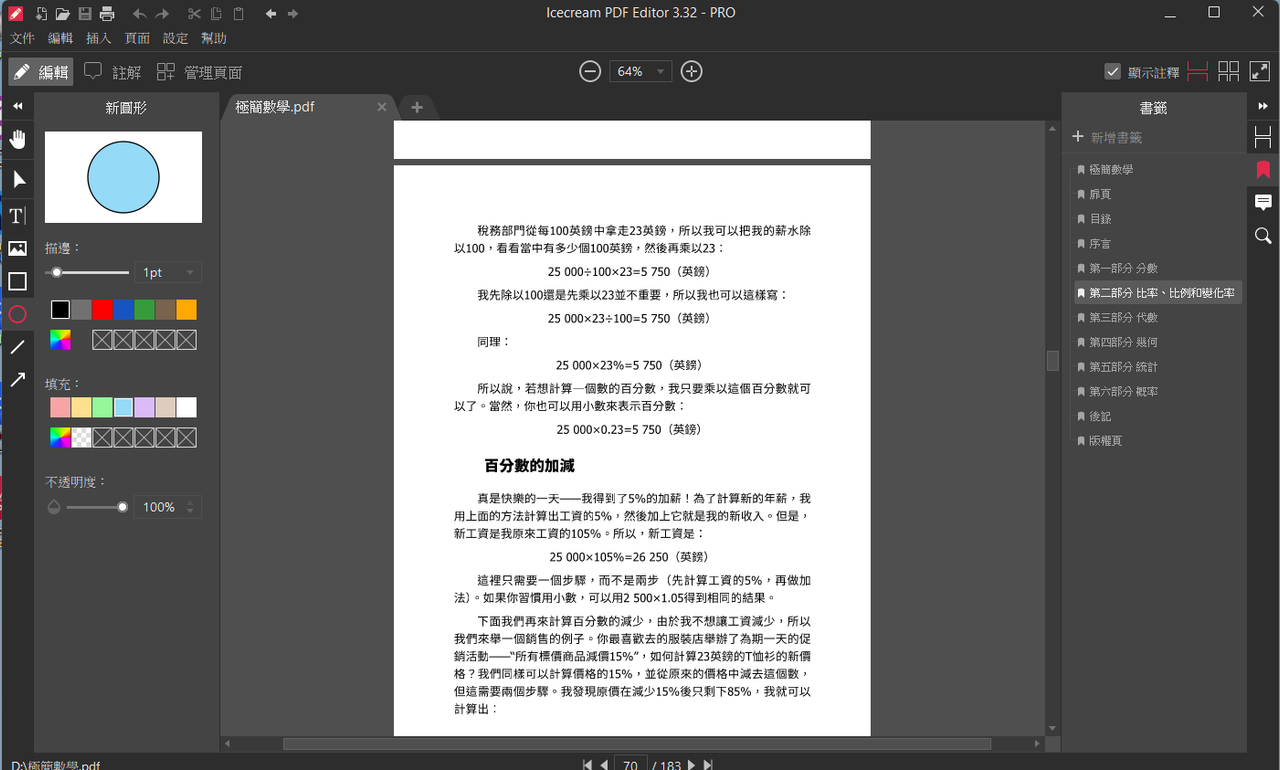
Task: Switch to 管理頁面 mode
Action: tap(200, 72)
